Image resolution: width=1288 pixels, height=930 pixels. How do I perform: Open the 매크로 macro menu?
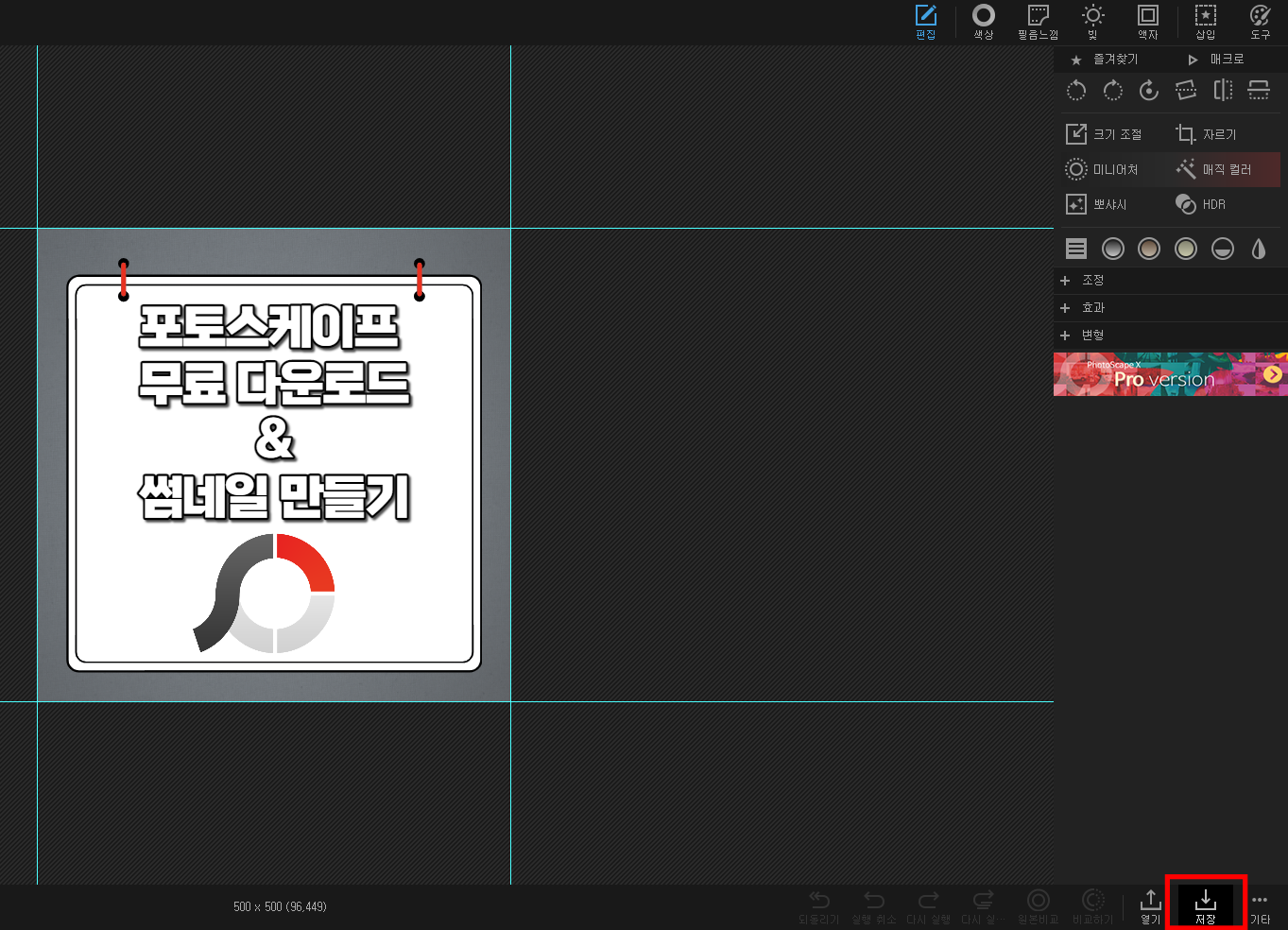1216,60
